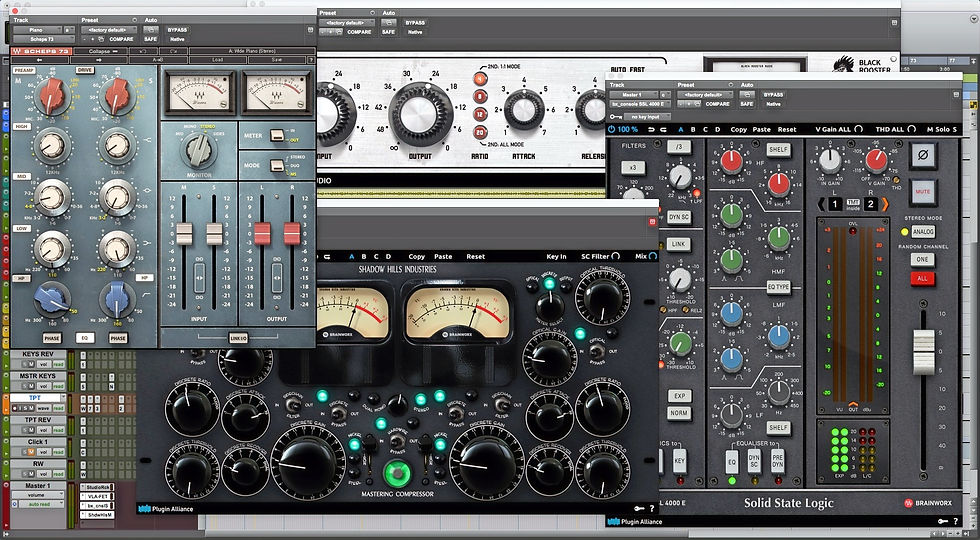Click the MSTR KEYS track name
The image size is (980, 540).
point(39,376)
